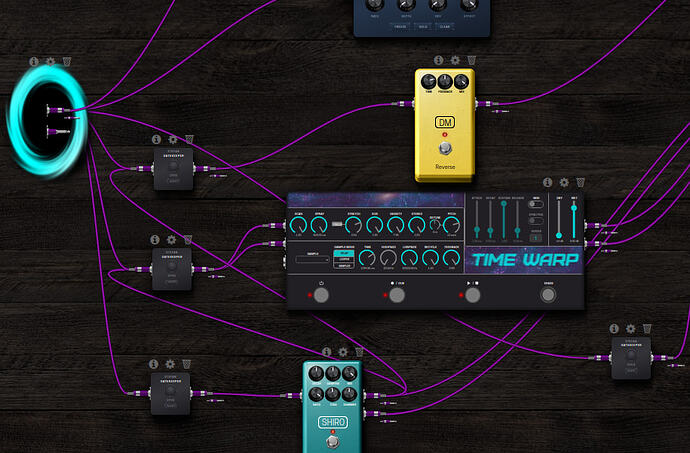
Task: Open info of Gatekeeper beside Time Warp outputs
Action: (x=614, y=328)
